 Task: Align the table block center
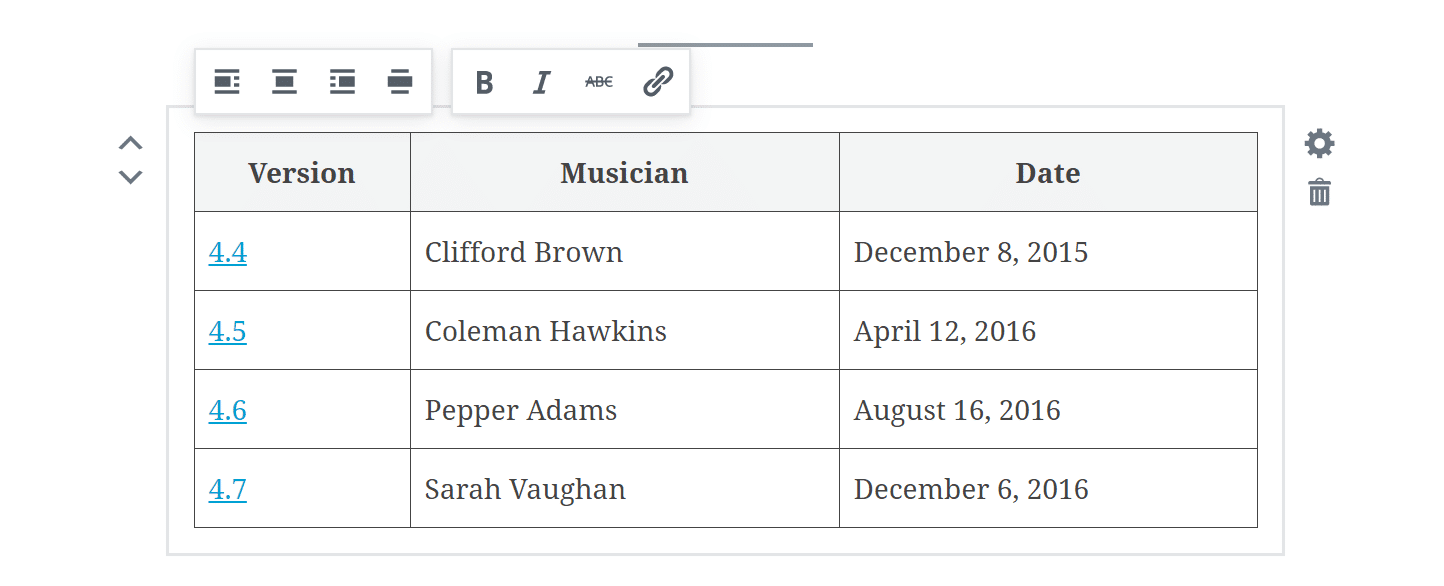tap(284, 82)
